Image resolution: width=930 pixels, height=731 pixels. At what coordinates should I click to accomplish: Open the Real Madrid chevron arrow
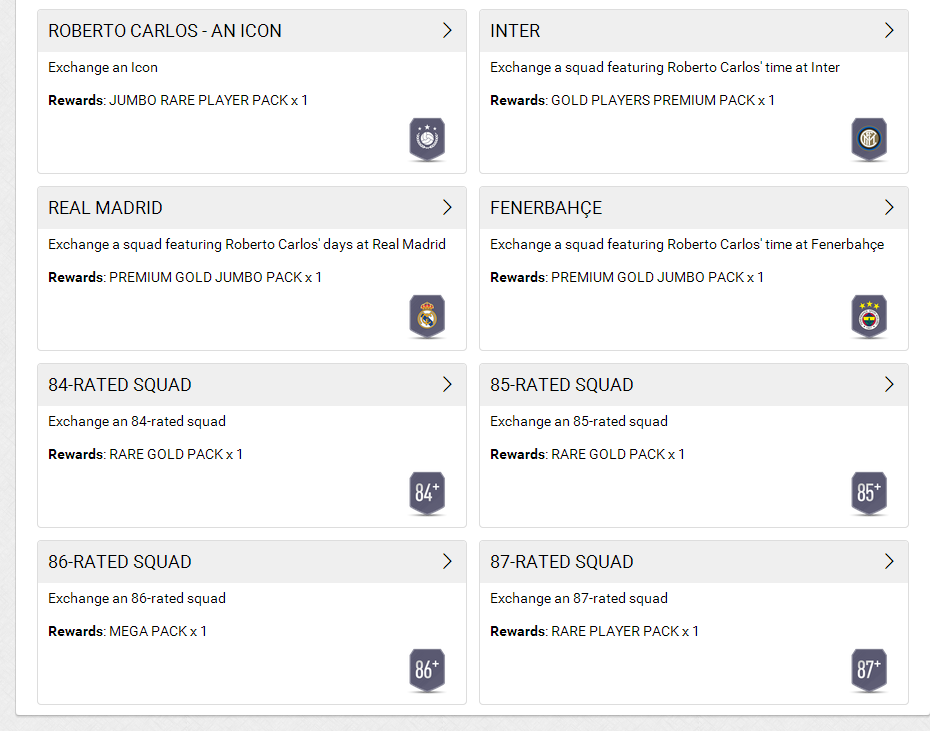pos(447,208)
